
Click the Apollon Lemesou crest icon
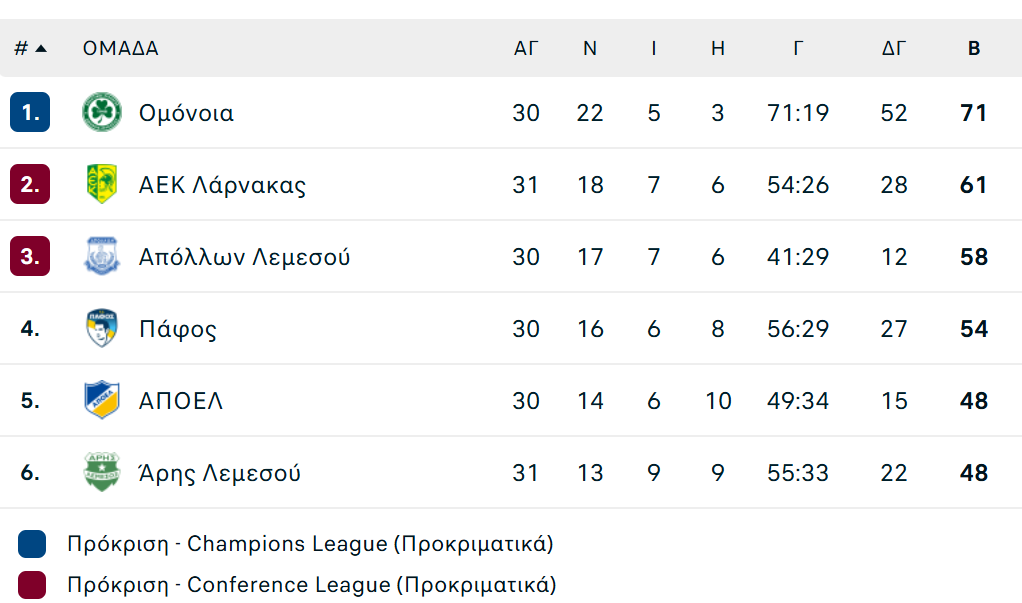click(102, 257)
